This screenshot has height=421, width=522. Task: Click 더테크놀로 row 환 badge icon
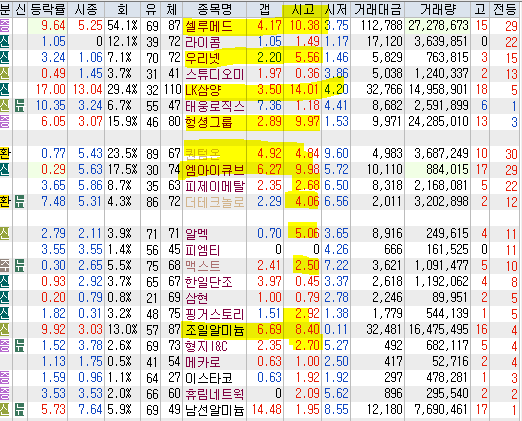tap(5, 202)
